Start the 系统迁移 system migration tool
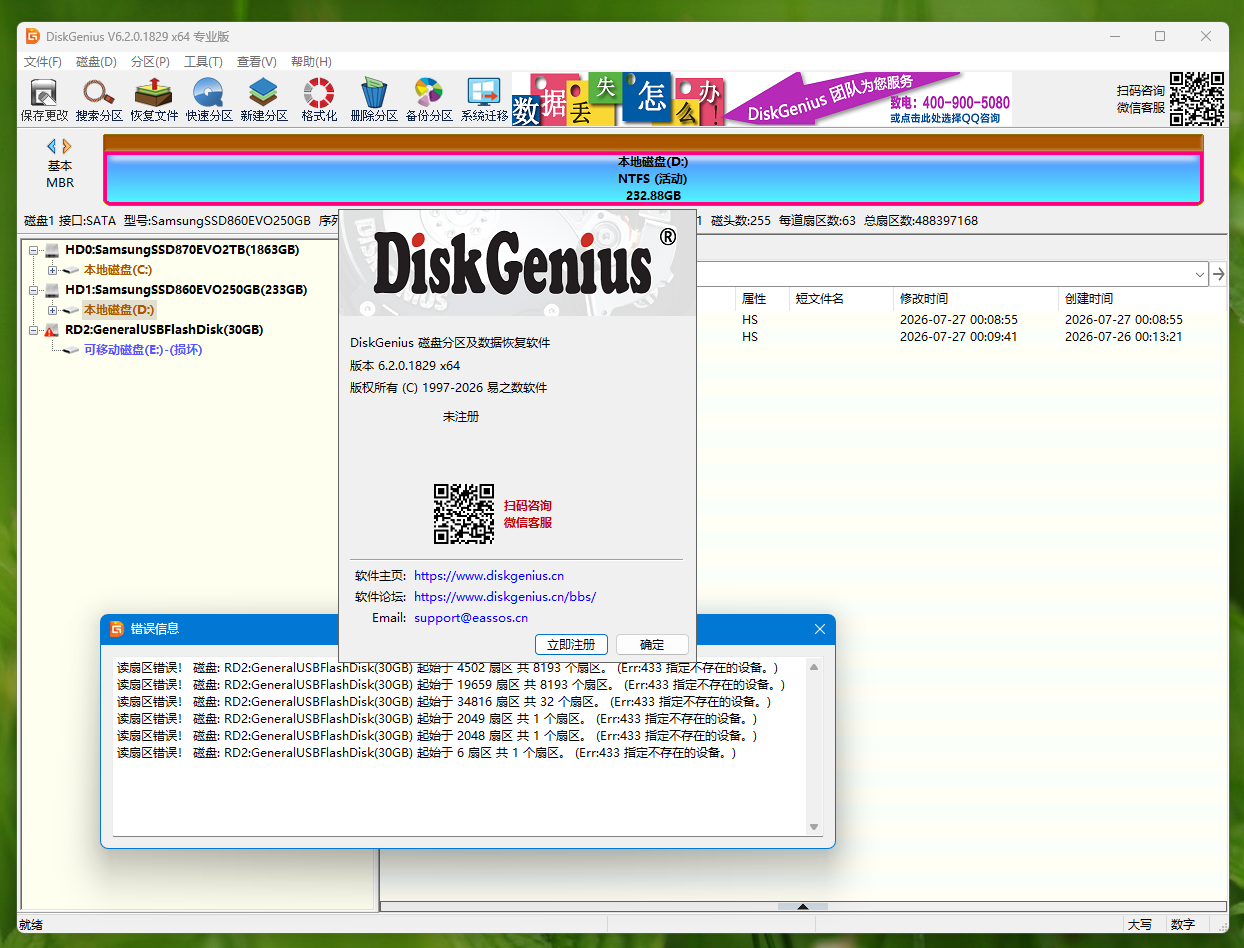1244x948 pixels. (x=484, y=100)
